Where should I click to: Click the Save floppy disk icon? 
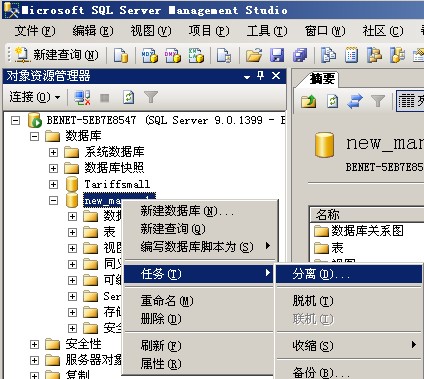tap(277, 55)
